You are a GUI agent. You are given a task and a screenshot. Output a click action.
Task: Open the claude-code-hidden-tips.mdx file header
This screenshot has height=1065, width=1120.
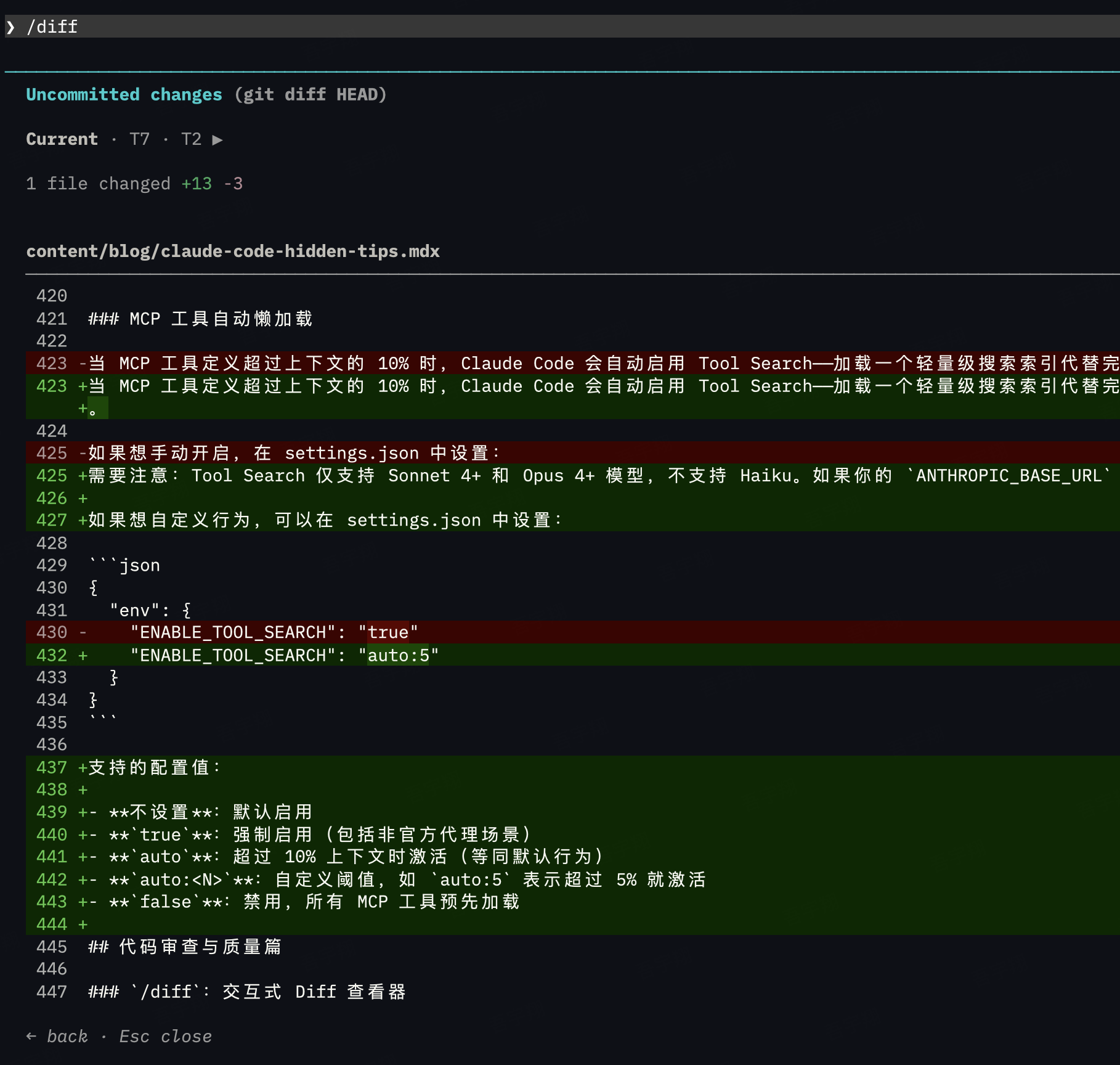click(x=233, y=251)
